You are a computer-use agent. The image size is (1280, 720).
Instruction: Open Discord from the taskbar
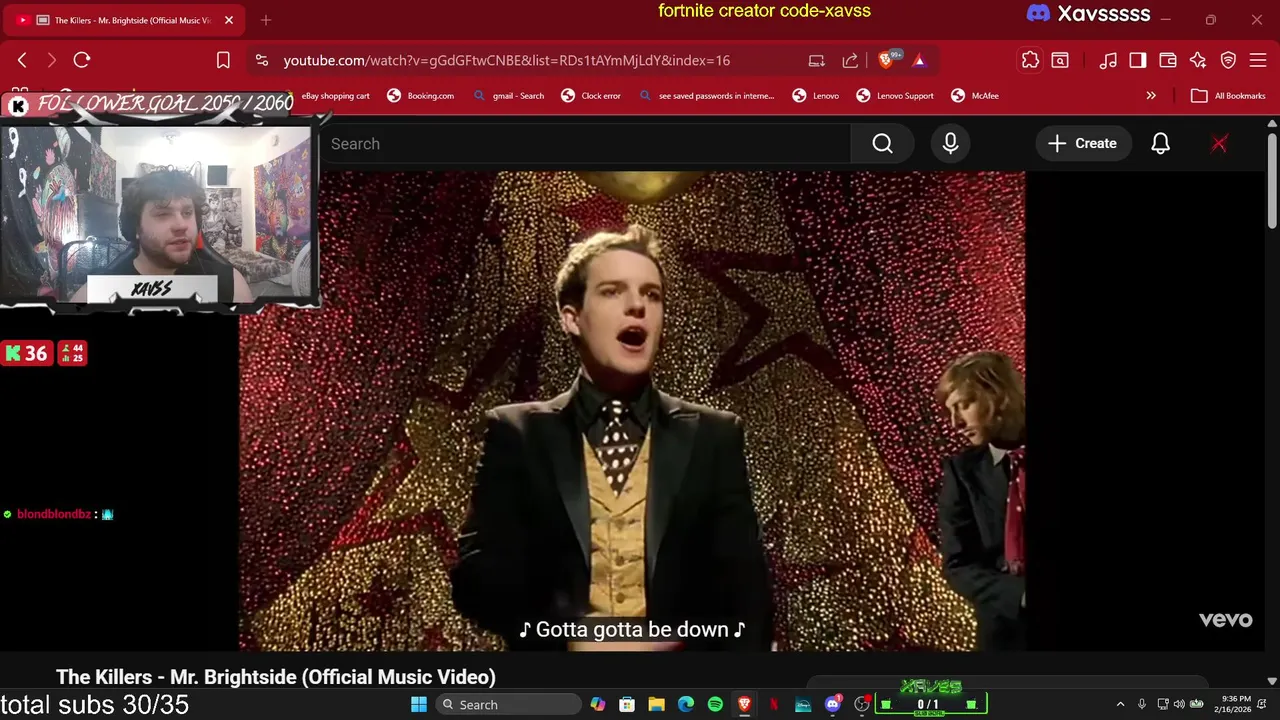tap(832, 704)
